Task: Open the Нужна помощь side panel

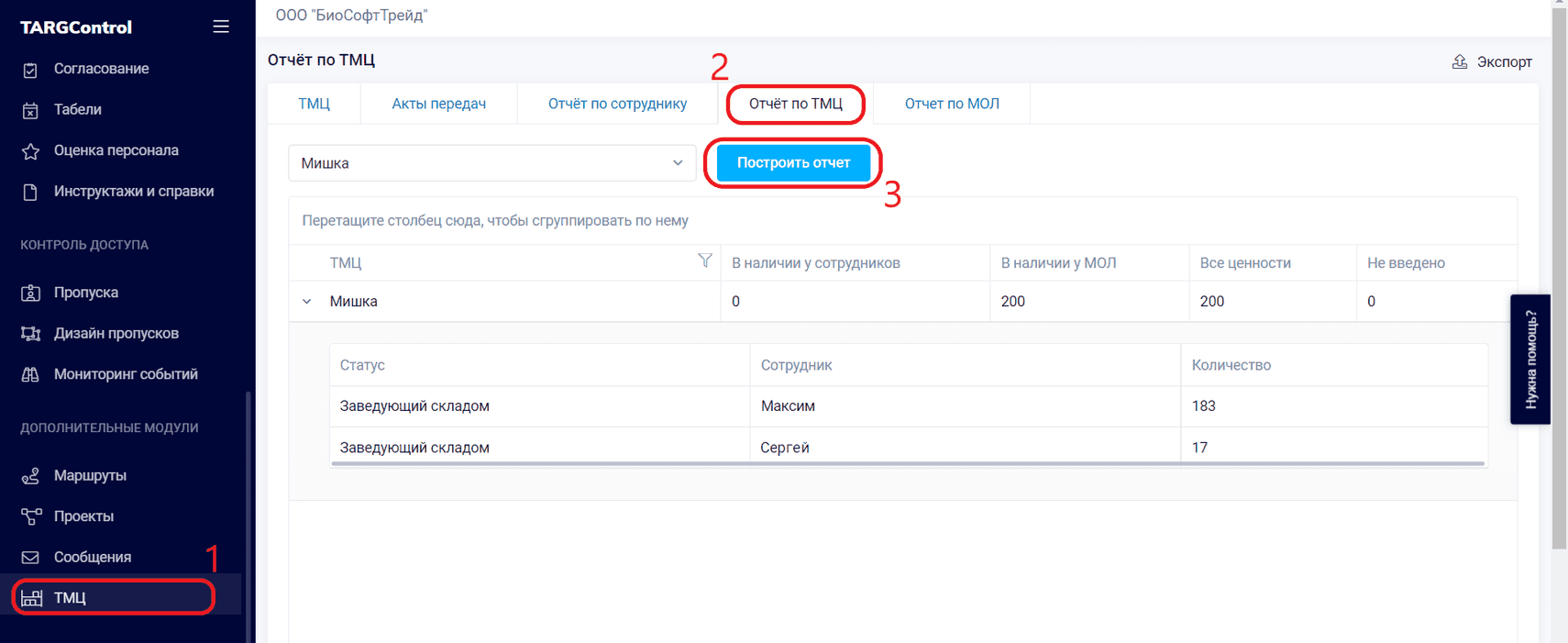Action: coord(1529,359)
